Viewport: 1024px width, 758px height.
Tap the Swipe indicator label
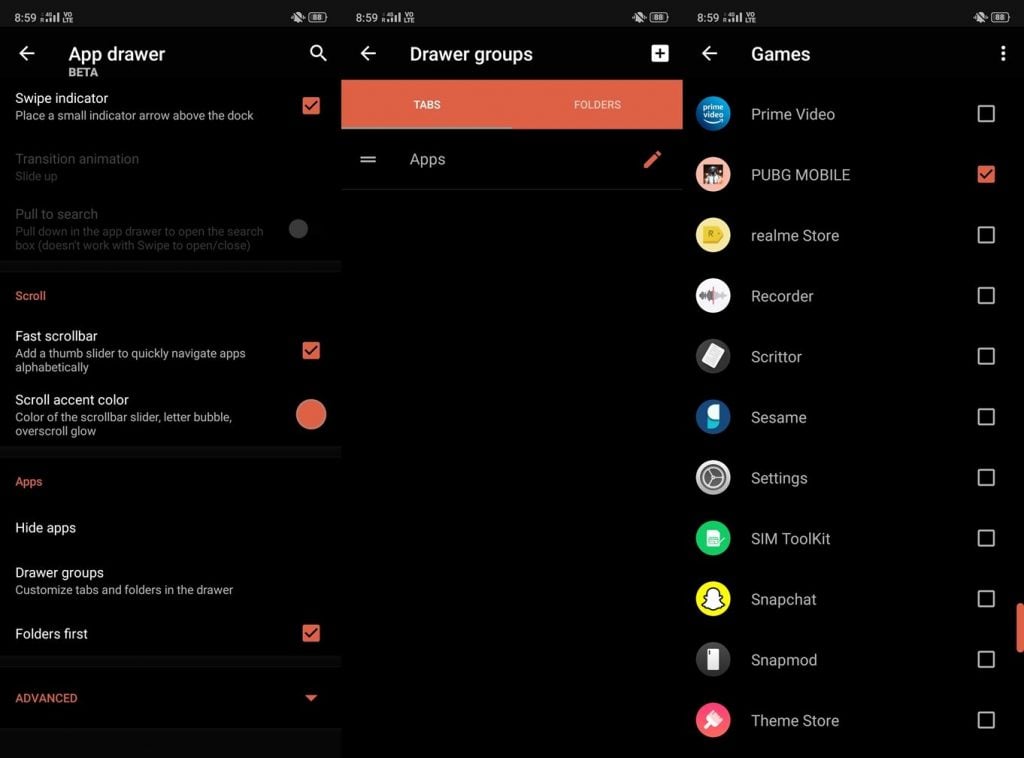tap(61, 98)
